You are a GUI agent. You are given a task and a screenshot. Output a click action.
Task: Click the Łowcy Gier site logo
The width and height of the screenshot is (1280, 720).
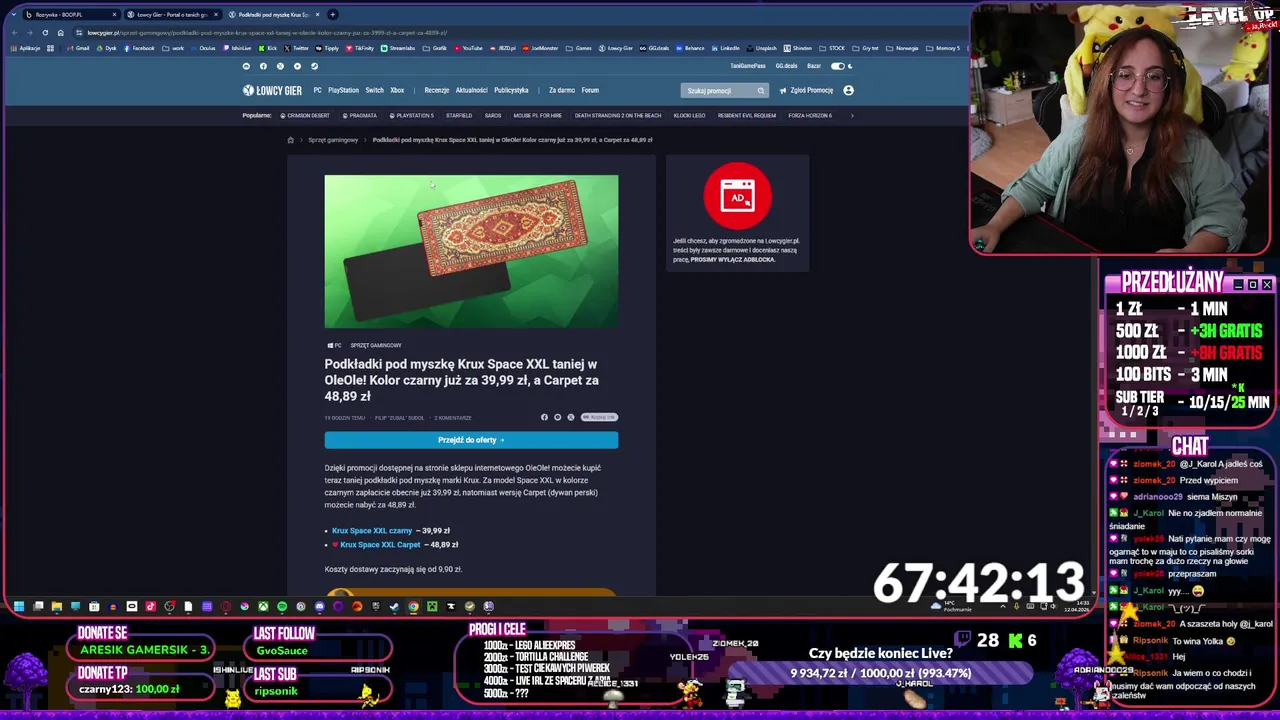click(272, 90)
